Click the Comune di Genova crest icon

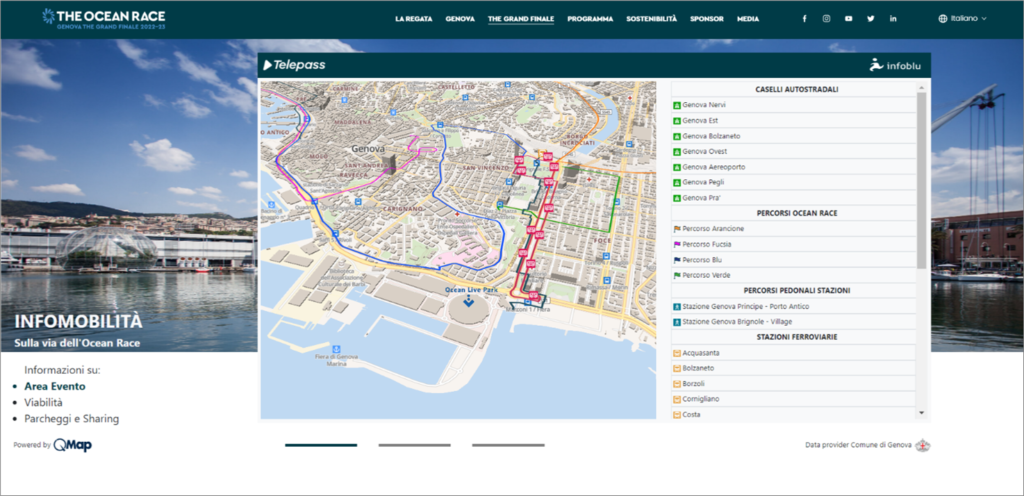[x=923, y=446]
